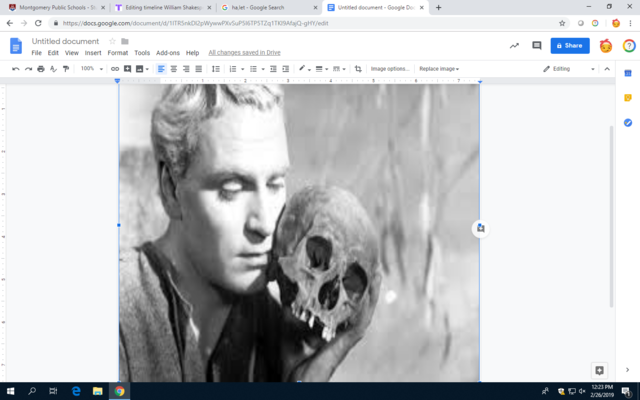Click the Untitled document title field

tap(65, 41)
